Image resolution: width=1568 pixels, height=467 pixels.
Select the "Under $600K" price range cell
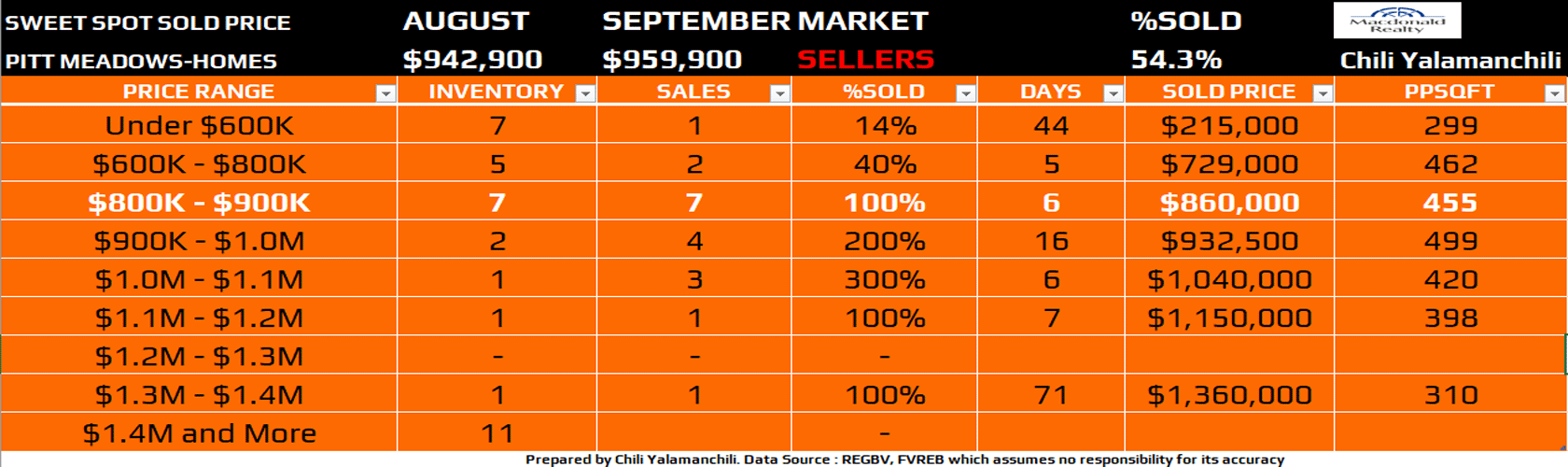click(199, 125)
